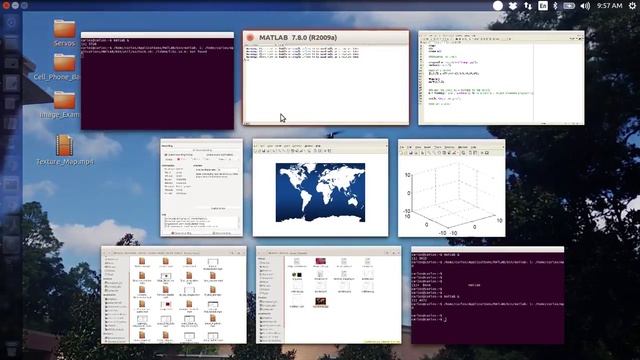Click the white circle indicator in the top panel
Screen dimensions: 640x360
pos(498,6)
